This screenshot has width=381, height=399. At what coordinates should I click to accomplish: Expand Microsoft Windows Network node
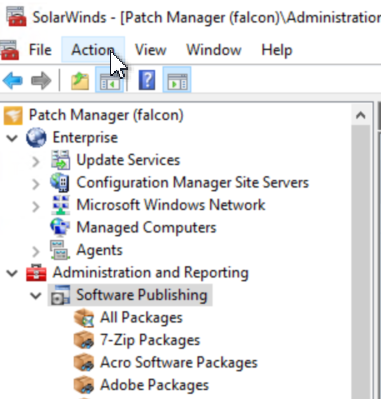coord(36,206)
